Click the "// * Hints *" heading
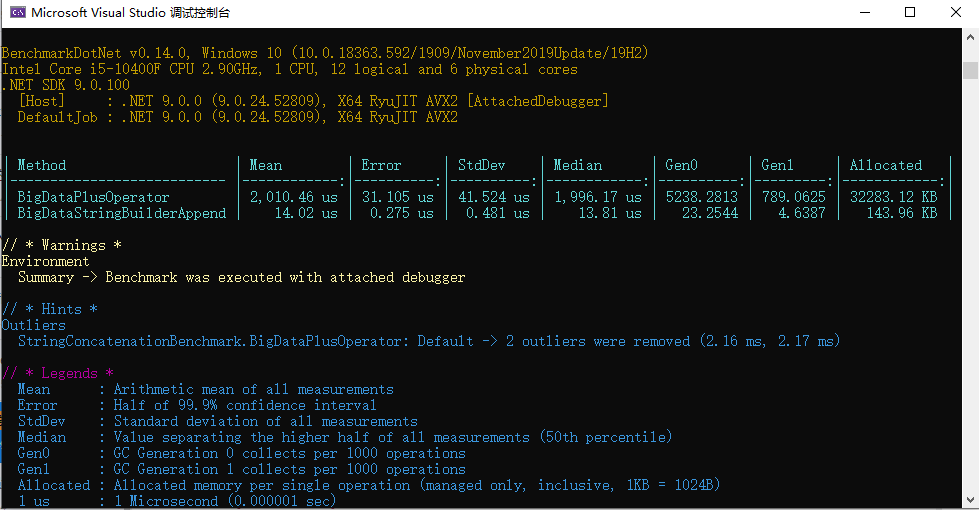This screenshot has width=979, height=510. coord(50,309)
